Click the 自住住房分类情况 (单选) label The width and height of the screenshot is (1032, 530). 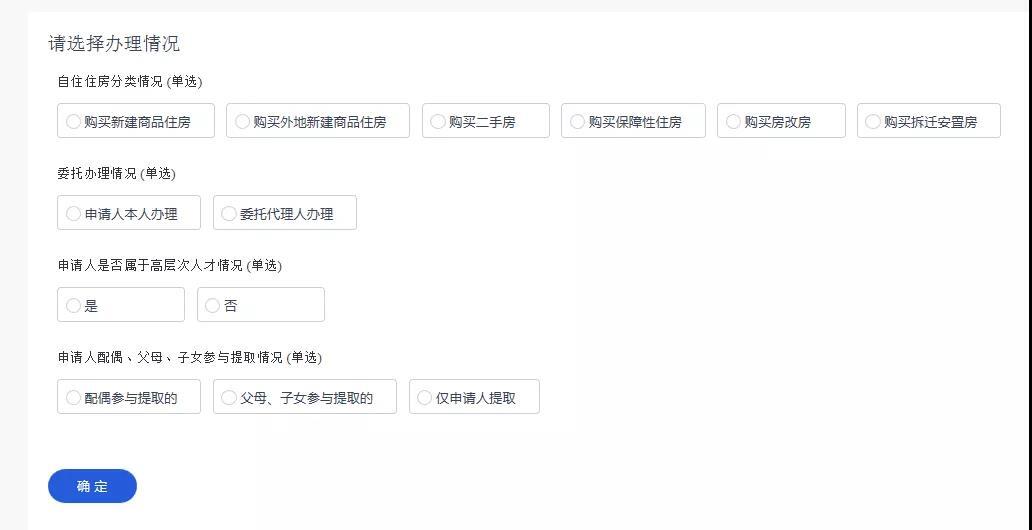130,82
